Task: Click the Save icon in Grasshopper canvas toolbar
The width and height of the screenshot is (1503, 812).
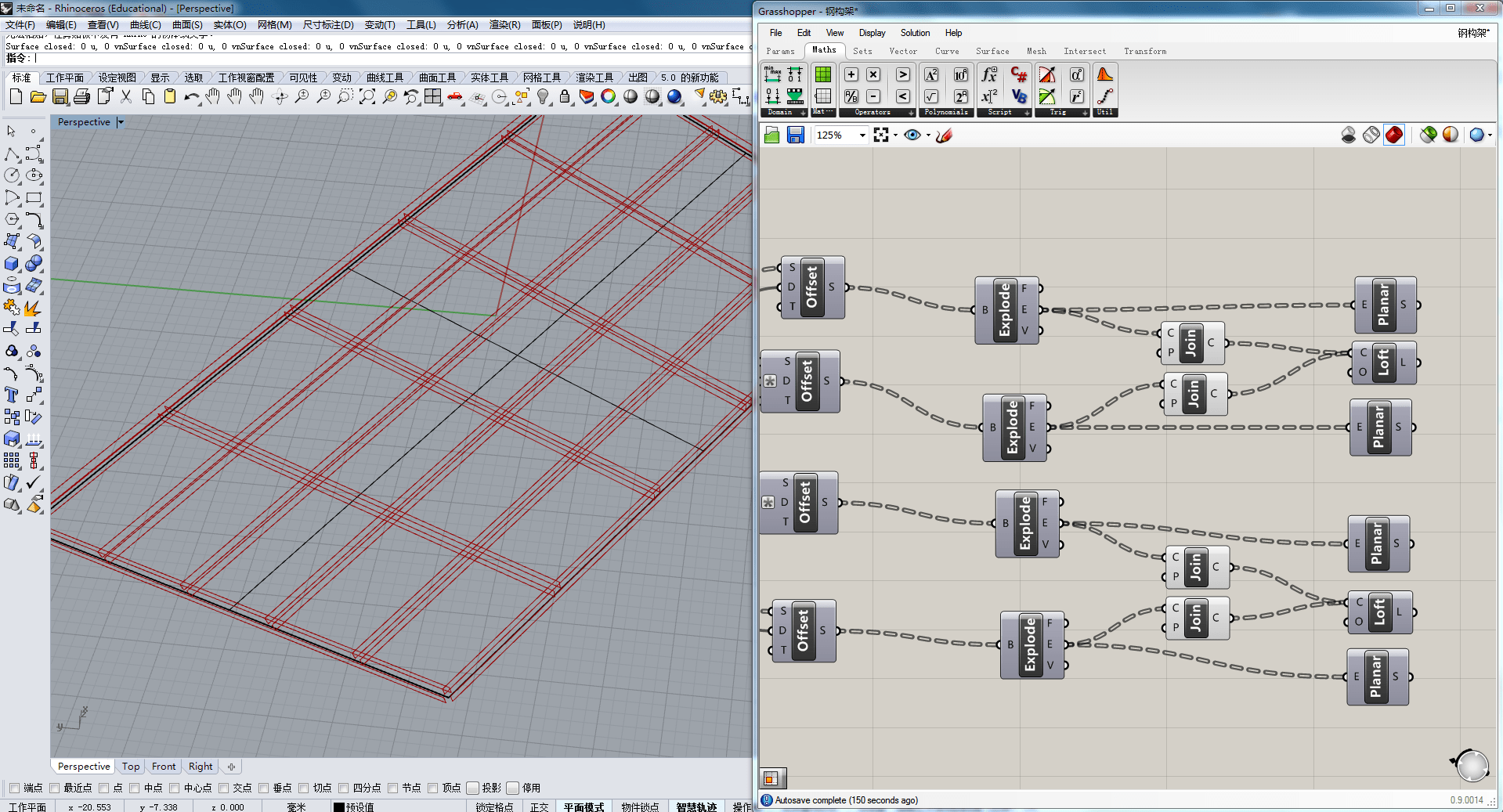Action: [x=796, y=135]
